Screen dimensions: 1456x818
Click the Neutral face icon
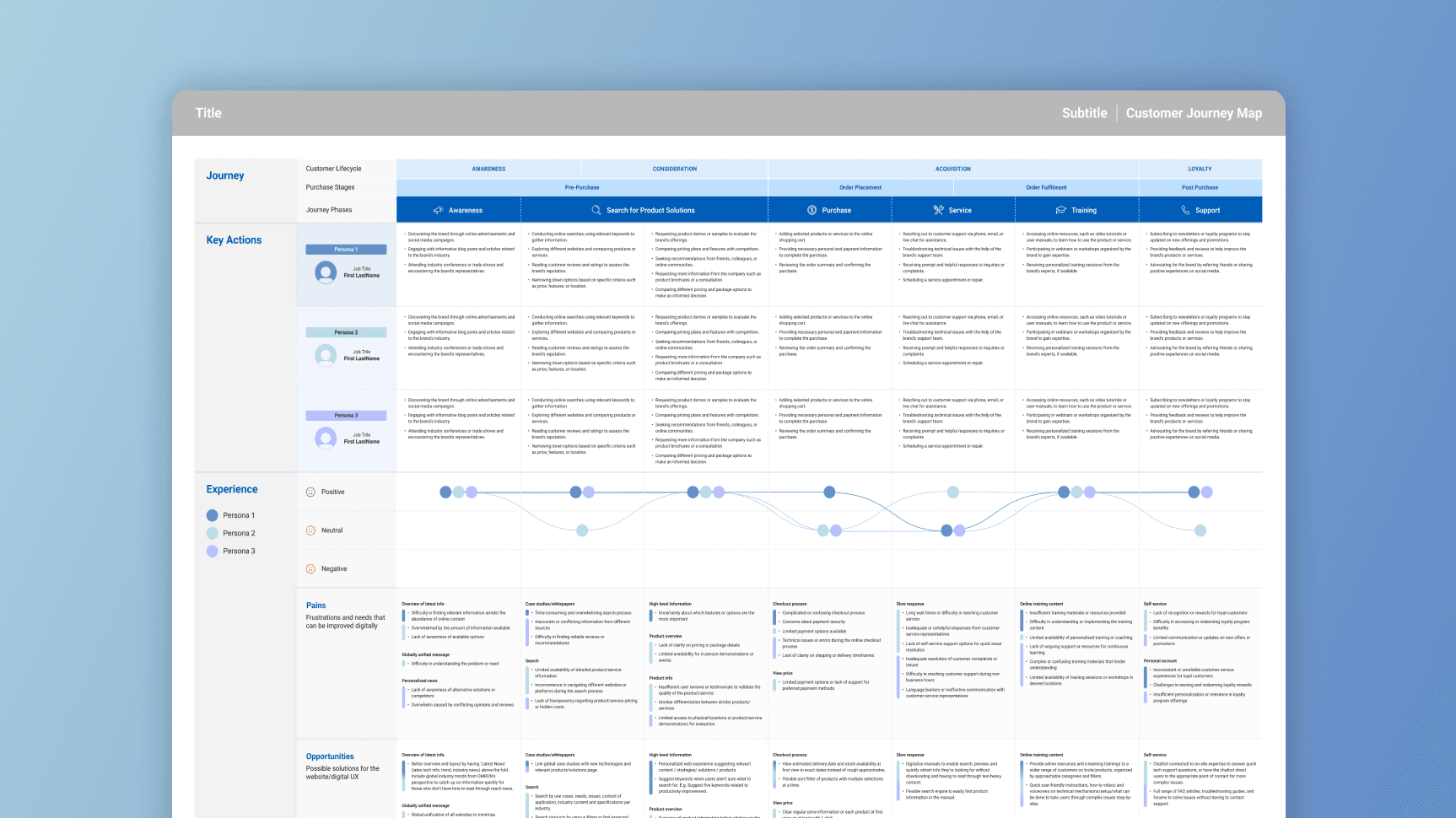310,530
